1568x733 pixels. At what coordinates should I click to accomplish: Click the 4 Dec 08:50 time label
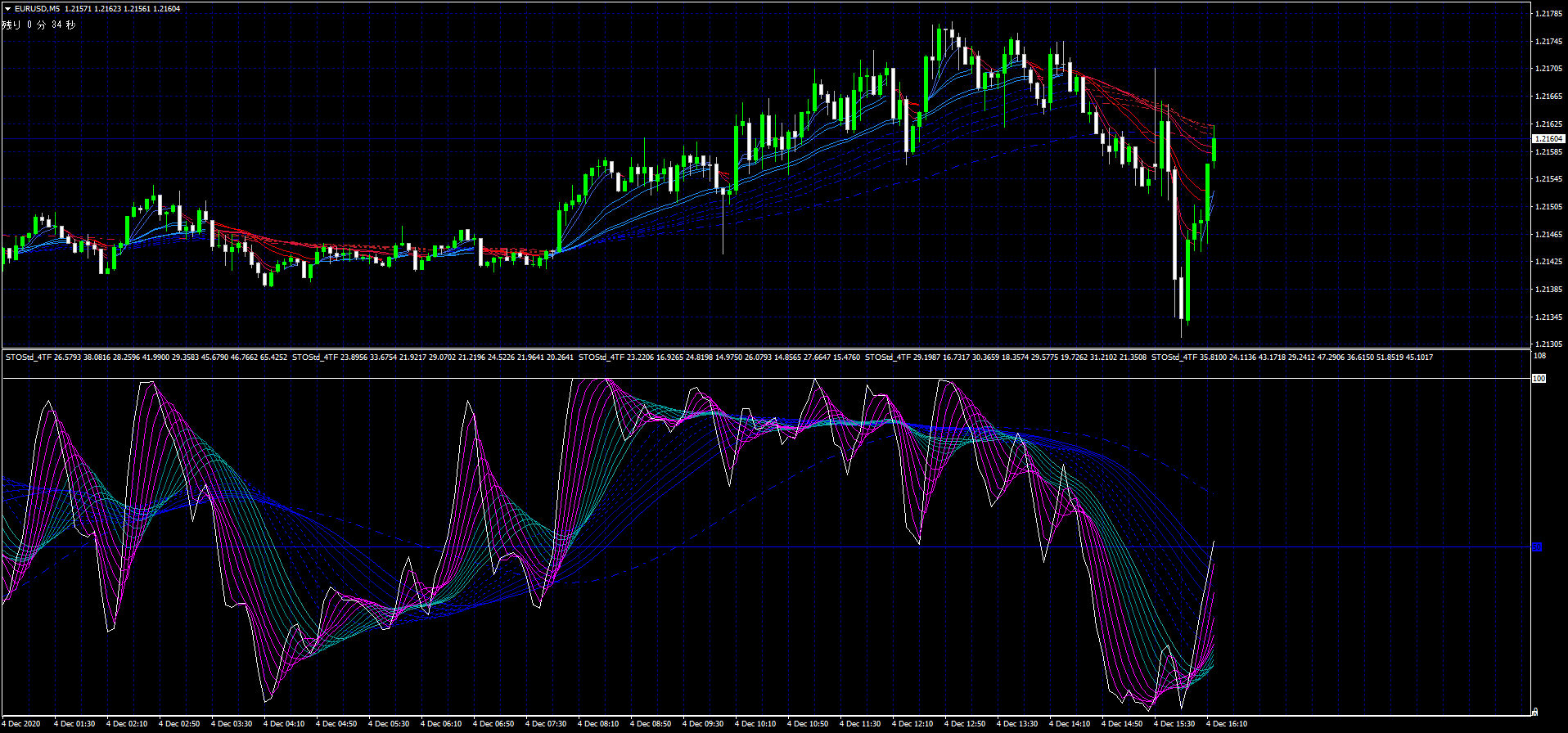651,724
